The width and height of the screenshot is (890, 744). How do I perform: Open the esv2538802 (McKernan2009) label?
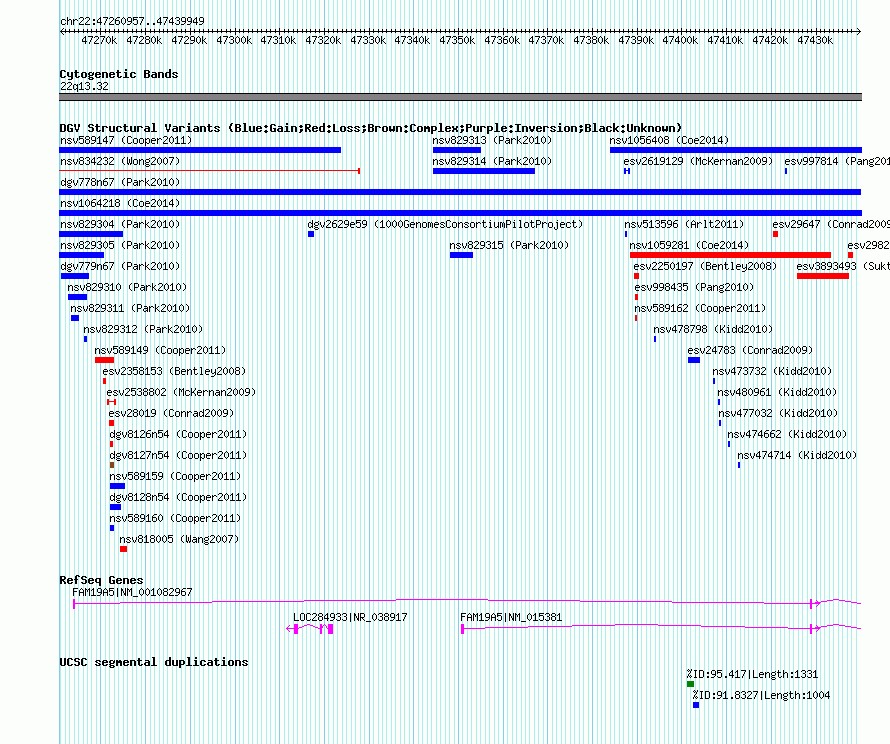point(181,392)
